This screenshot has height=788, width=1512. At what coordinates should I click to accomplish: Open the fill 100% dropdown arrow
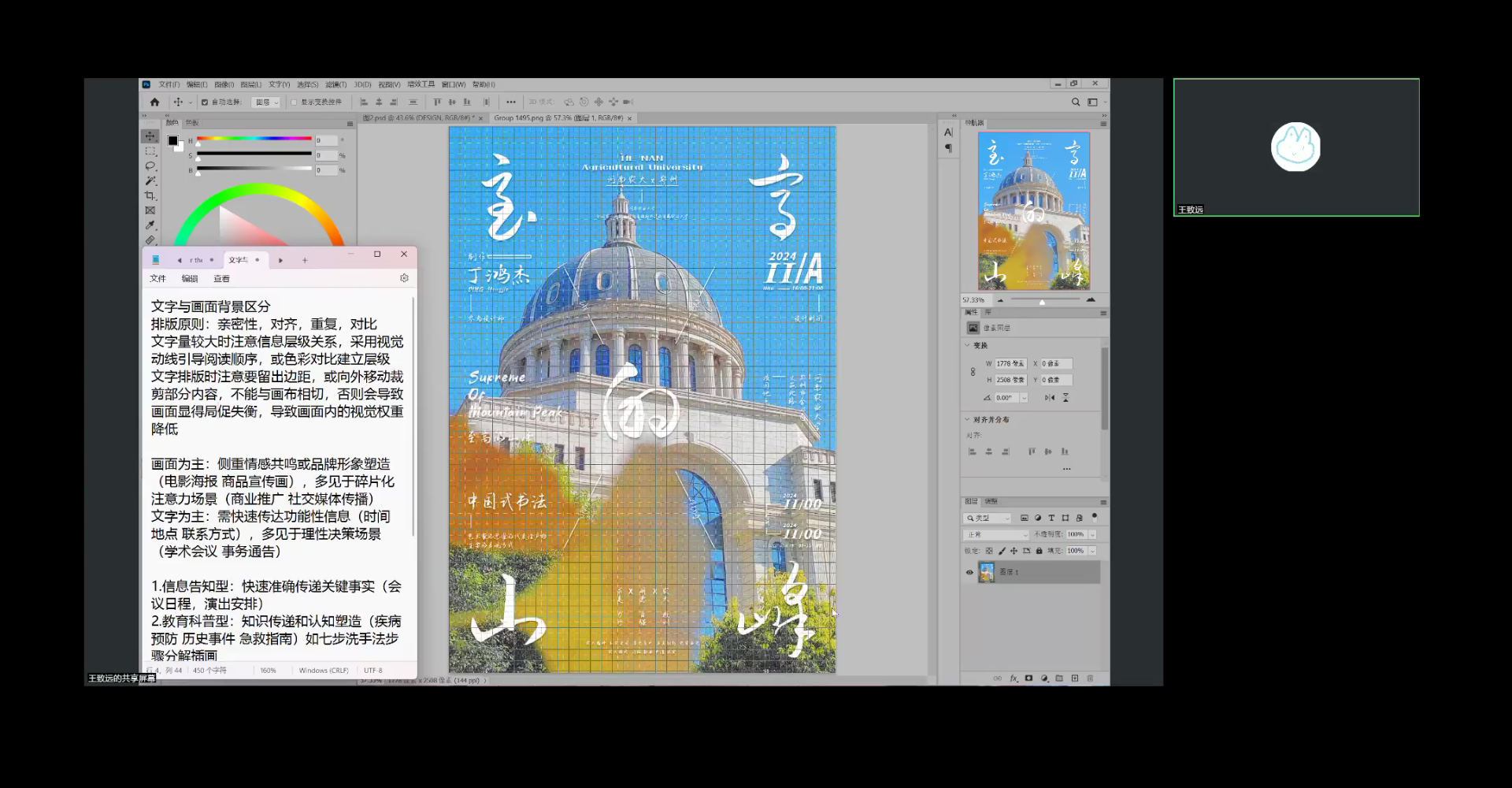(x=1093, y=551)
